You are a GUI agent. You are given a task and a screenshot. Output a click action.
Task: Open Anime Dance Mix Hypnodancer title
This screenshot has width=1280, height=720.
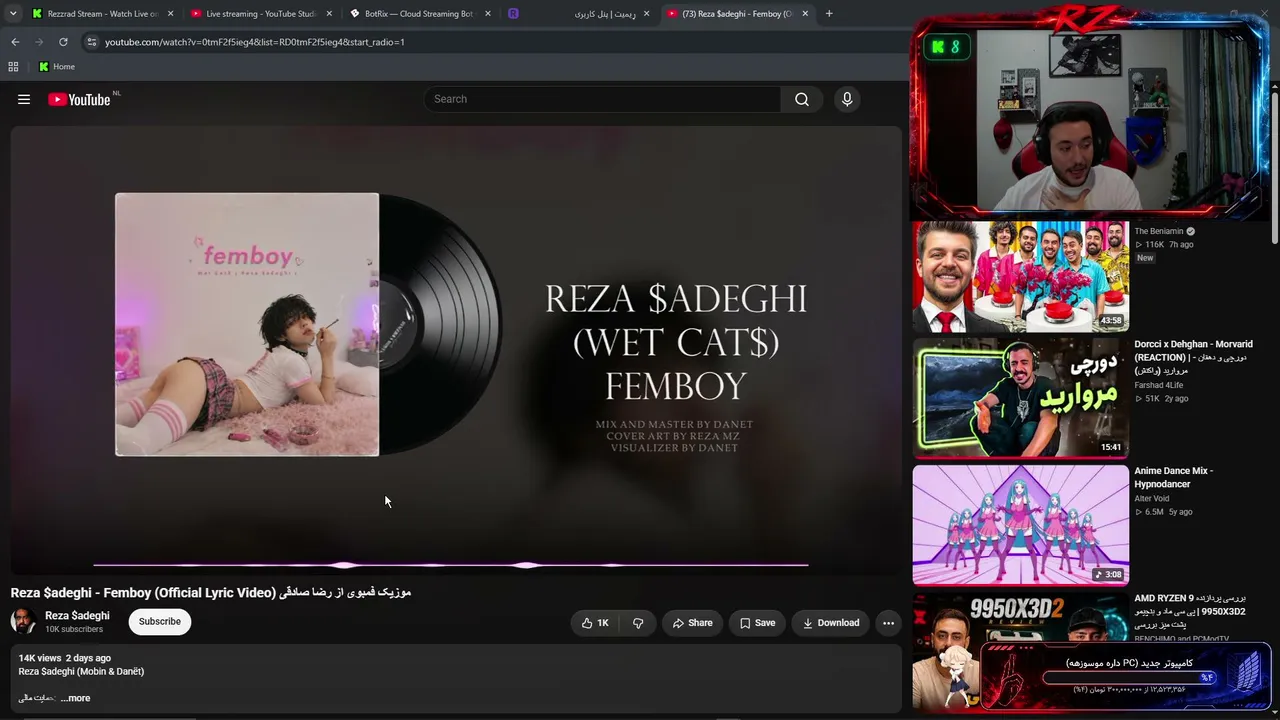[x=1174, y=478]
